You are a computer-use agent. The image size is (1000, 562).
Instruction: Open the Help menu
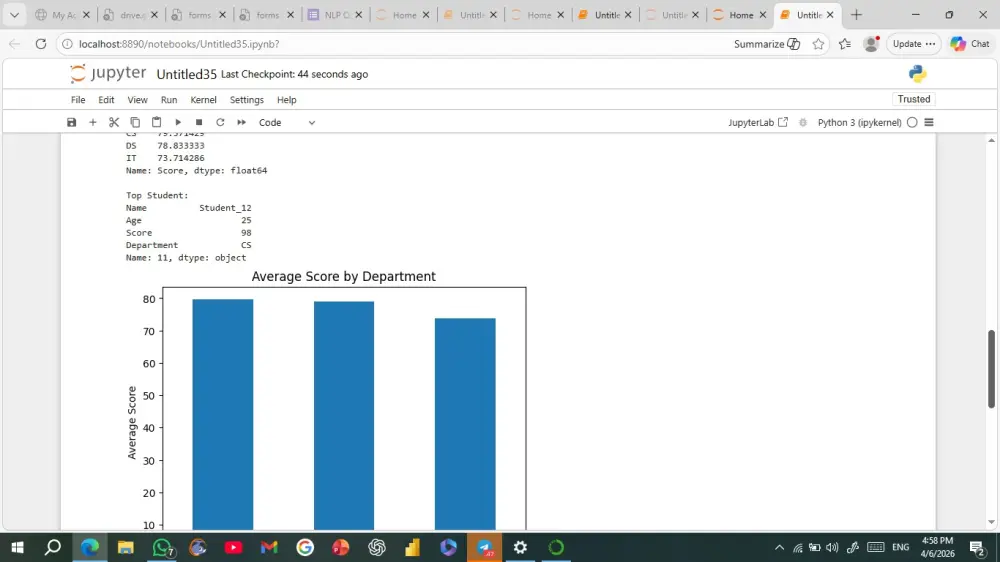click(286, 100)
